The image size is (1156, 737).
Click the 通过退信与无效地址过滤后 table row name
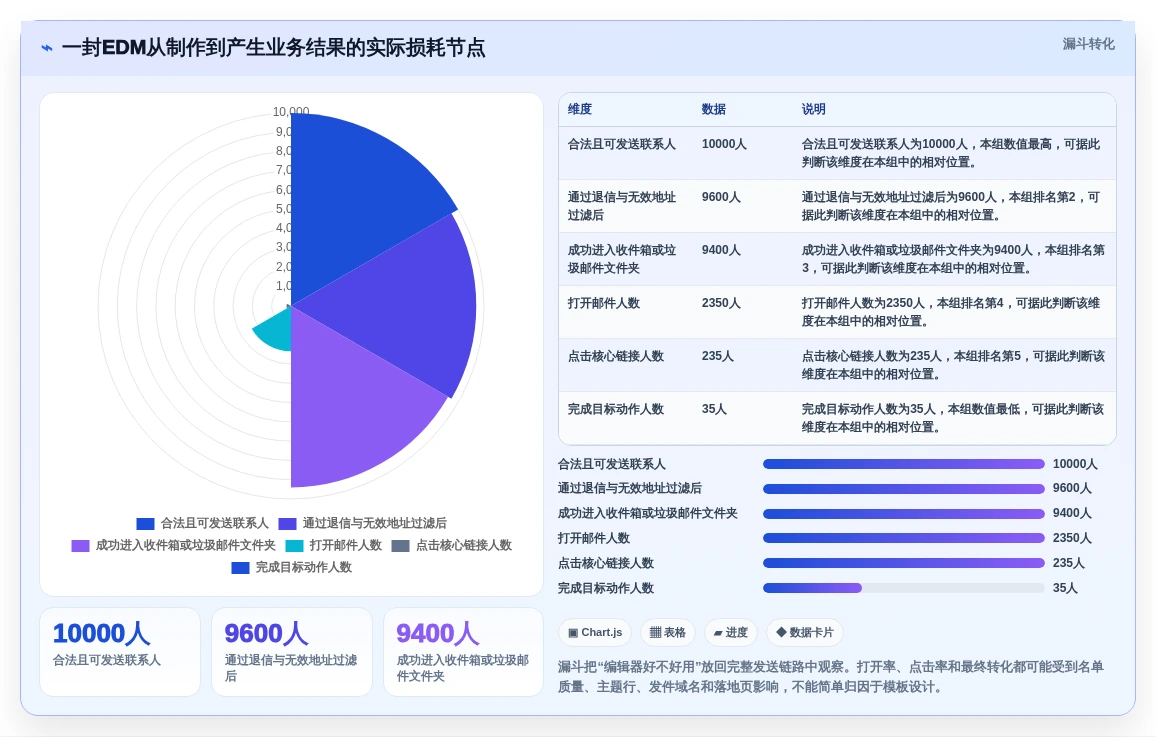point(621,206)
